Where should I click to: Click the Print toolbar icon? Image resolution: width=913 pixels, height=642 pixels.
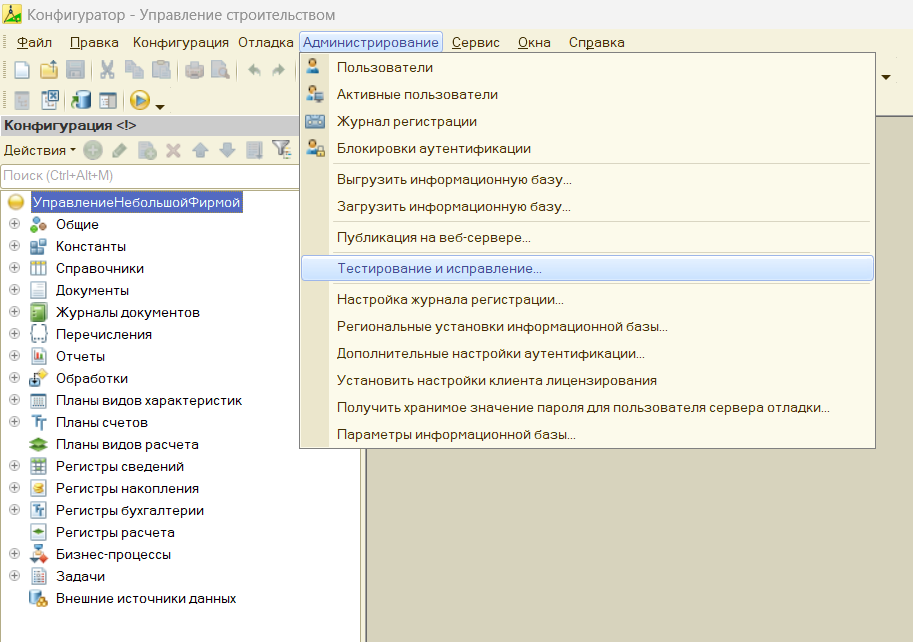194,70
